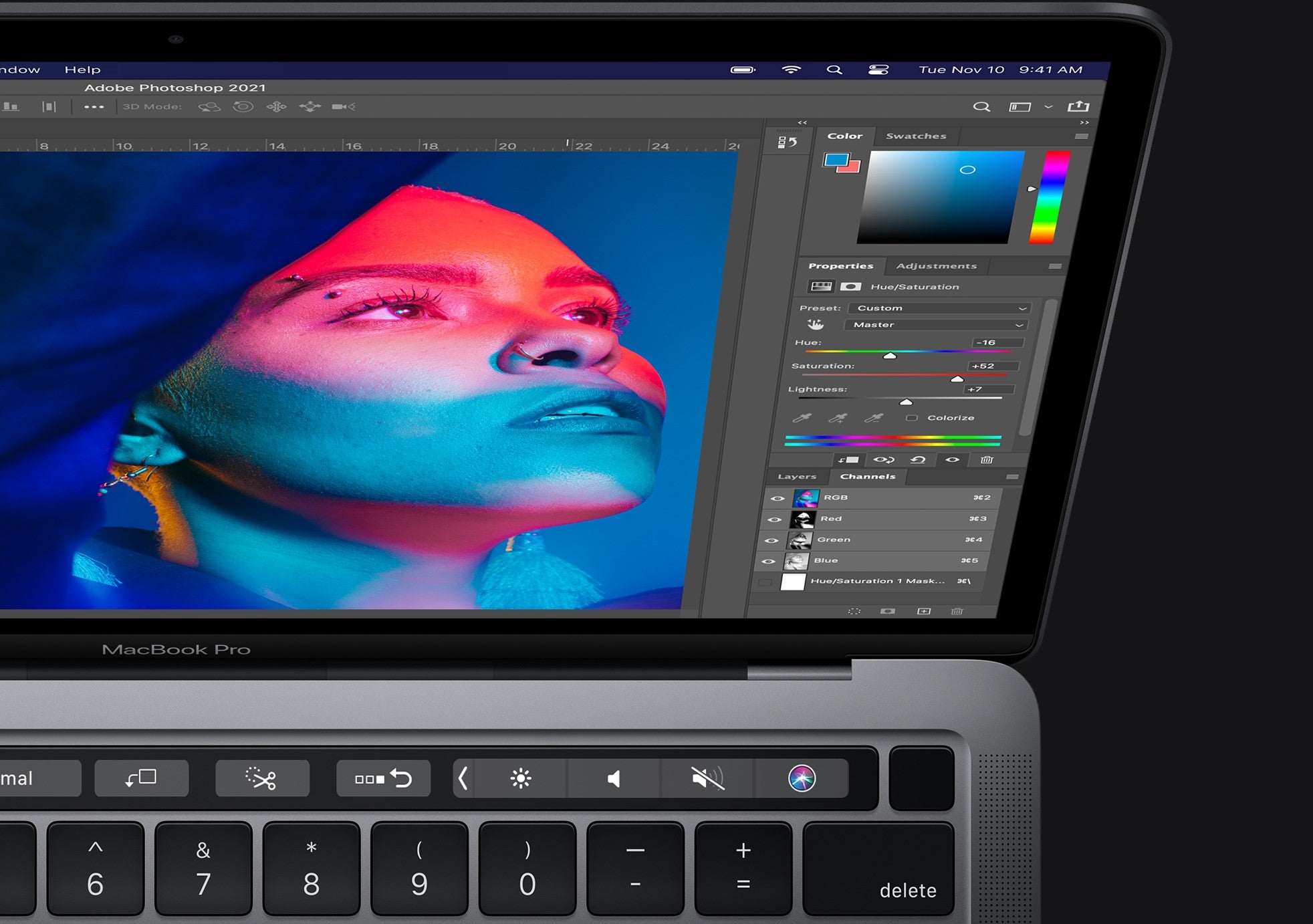Click the reset-to-defaults arrow icon in Properties
Viewport: 1313px width, 924px height.
coord(919,460)
